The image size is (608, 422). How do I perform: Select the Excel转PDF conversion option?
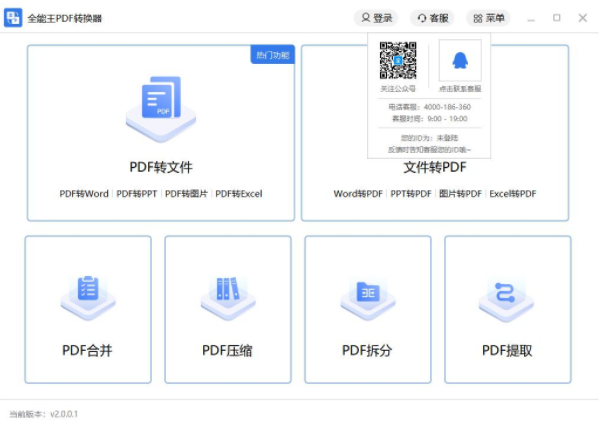pos(513,193)
